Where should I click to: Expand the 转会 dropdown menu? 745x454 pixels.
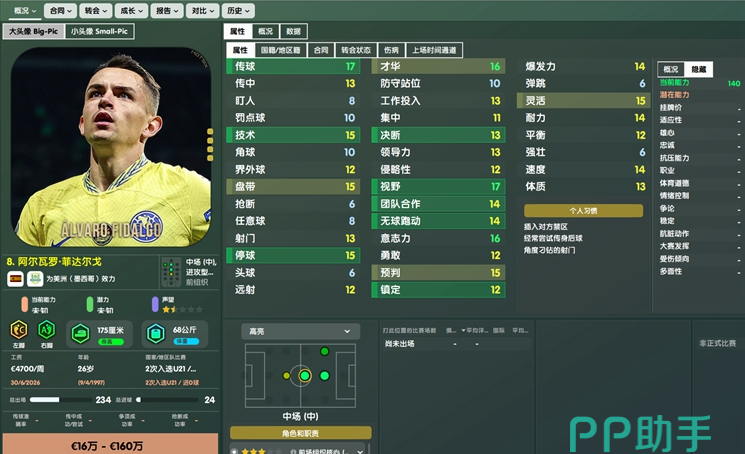click(x=96, y=10)
